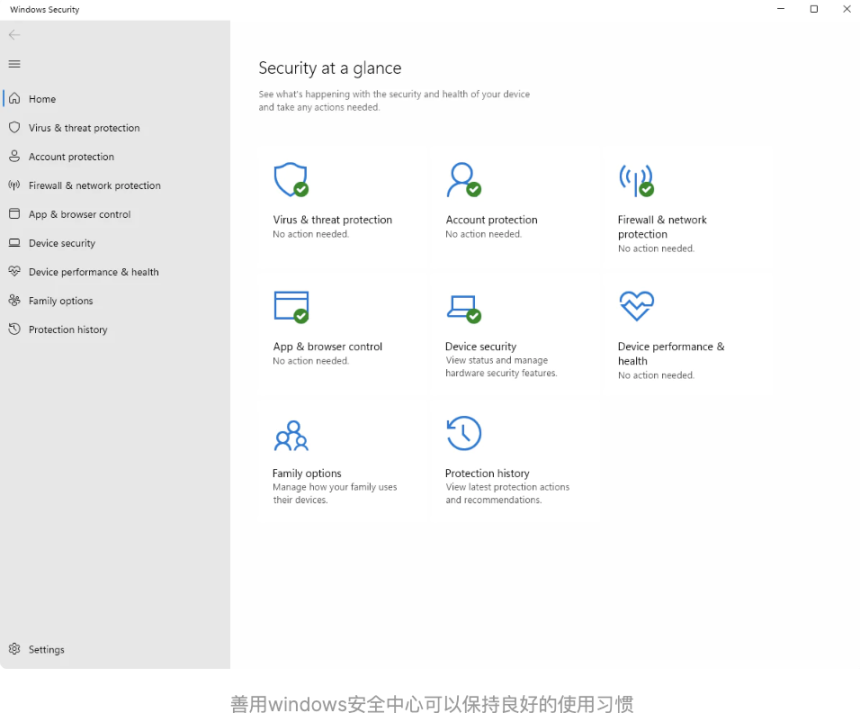Choose Family options in the sidebar
The height and width of the screenshot is (713, 860).
point(60,301)
